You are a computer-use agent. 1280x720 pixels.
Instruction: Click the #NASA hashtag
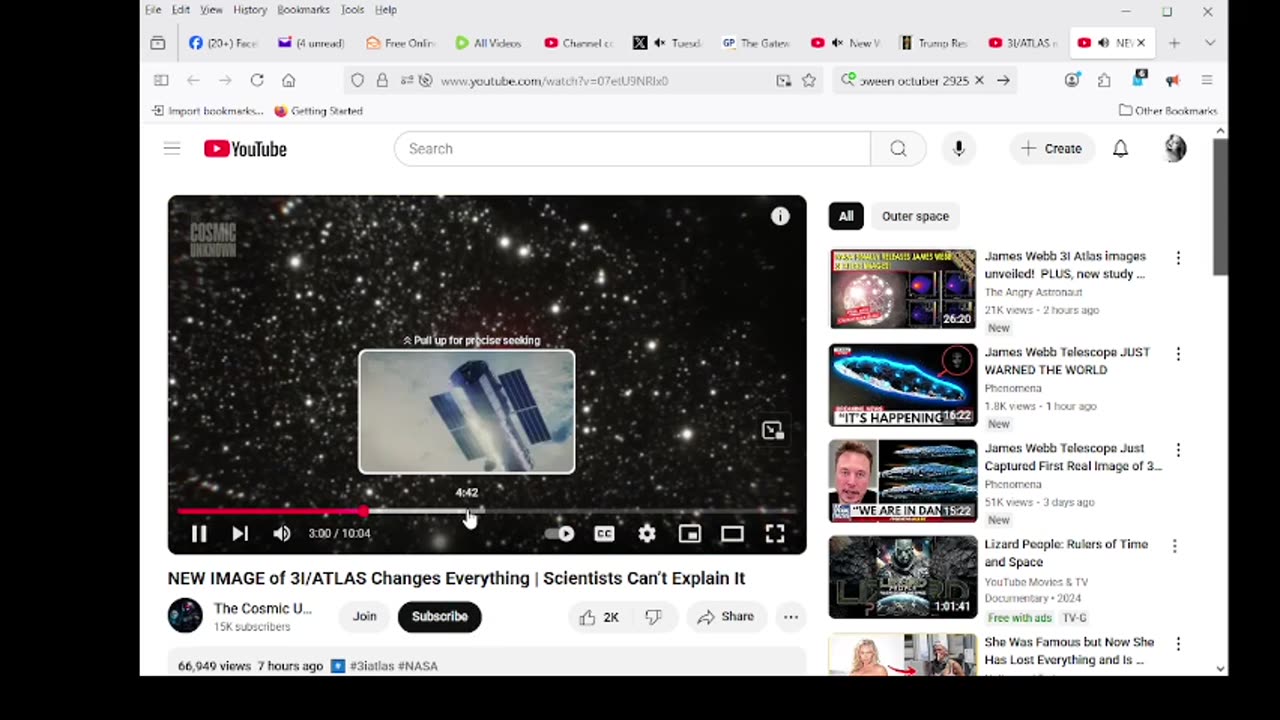click(x=419, y=666)
